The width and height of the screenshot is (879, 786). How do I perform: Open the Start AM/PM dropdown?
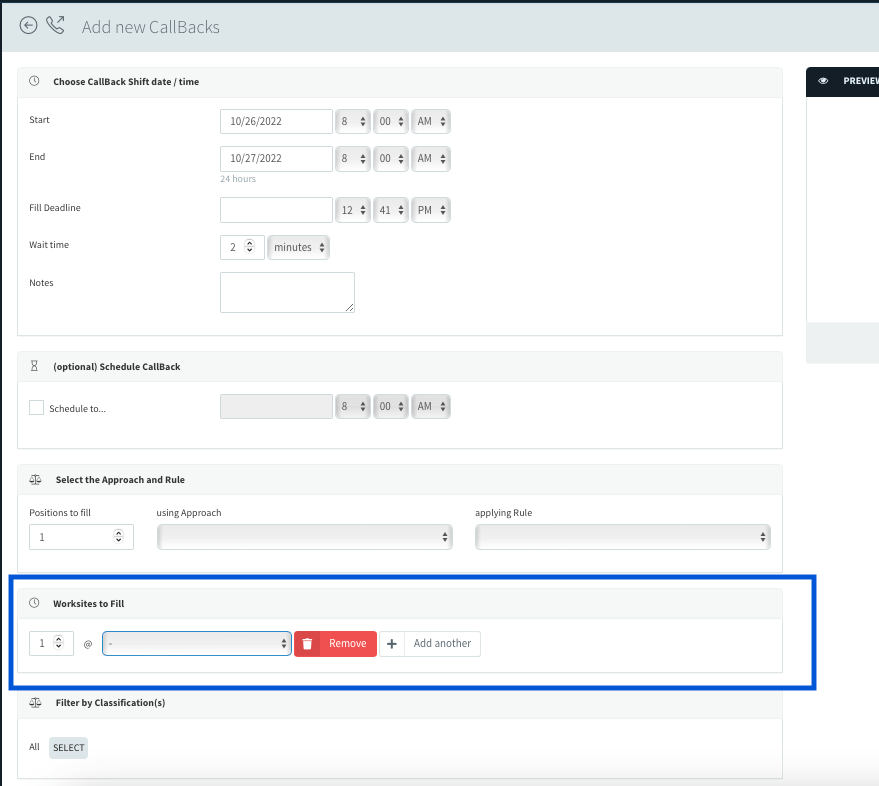click(x=431, y=121)
